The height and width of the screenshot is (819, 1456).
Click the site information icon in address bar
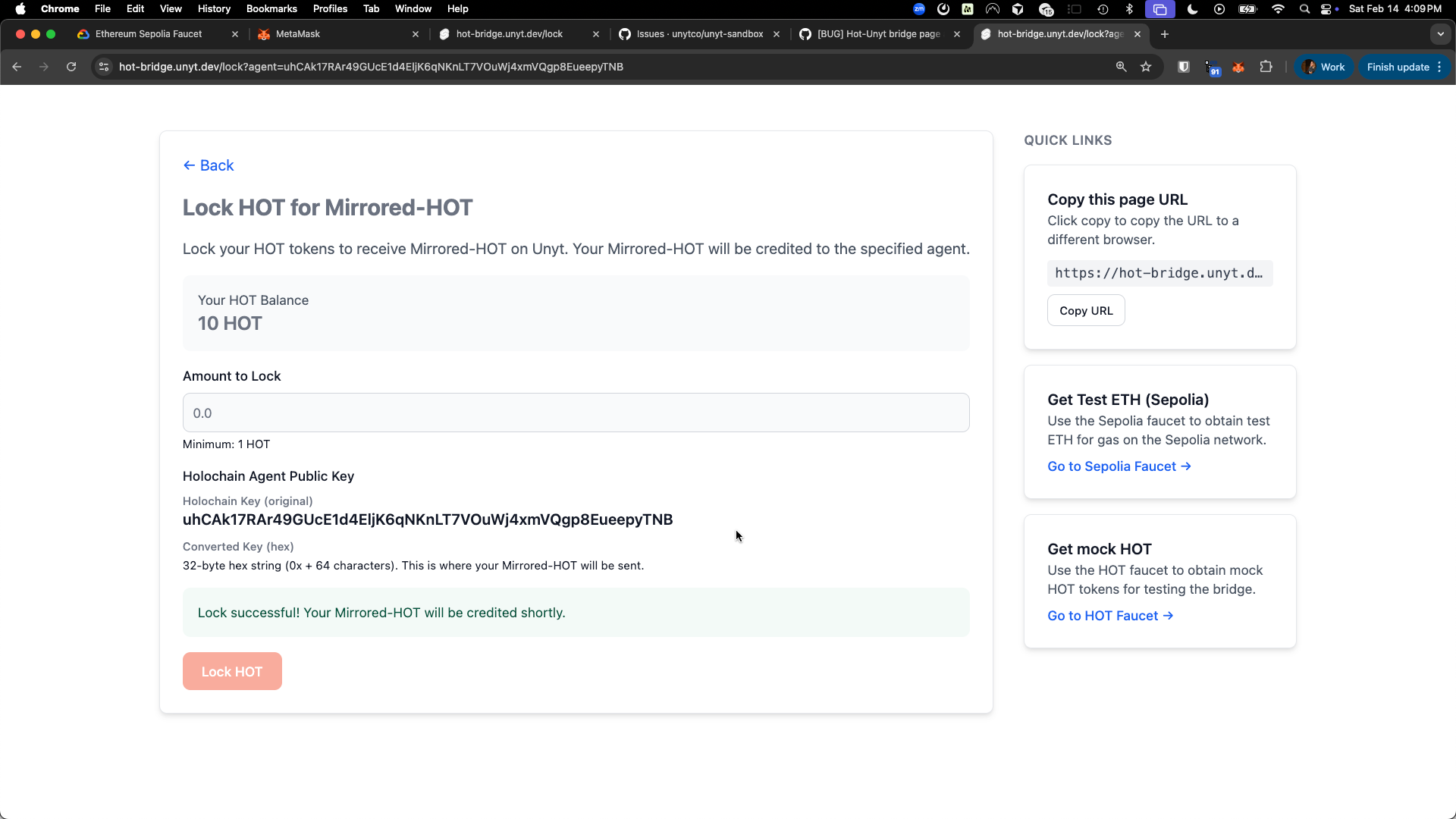point(105,67)
